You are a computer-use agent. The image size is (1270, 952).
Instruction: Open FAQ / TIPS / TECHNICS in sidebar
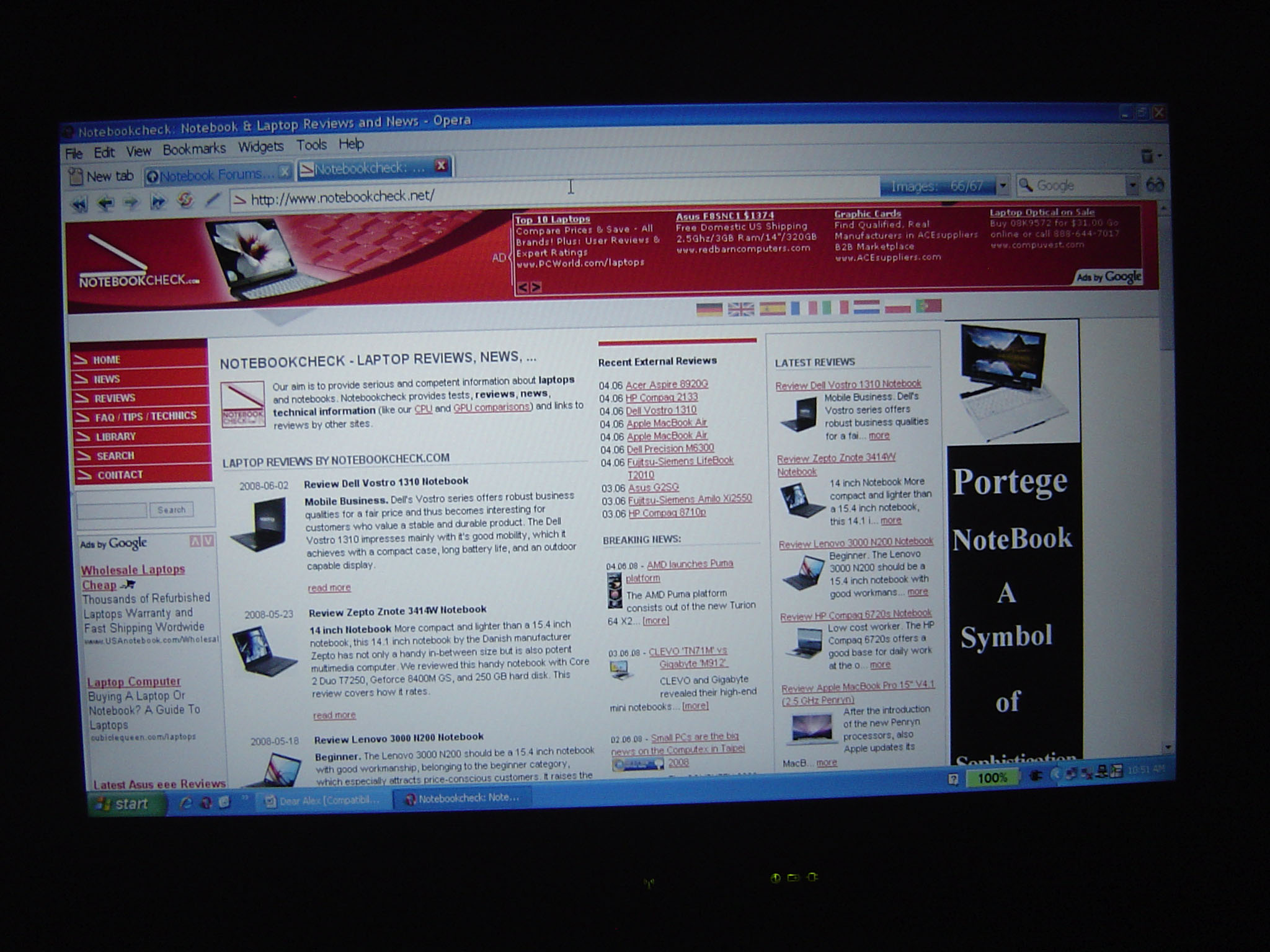click(x=142, y=416)
